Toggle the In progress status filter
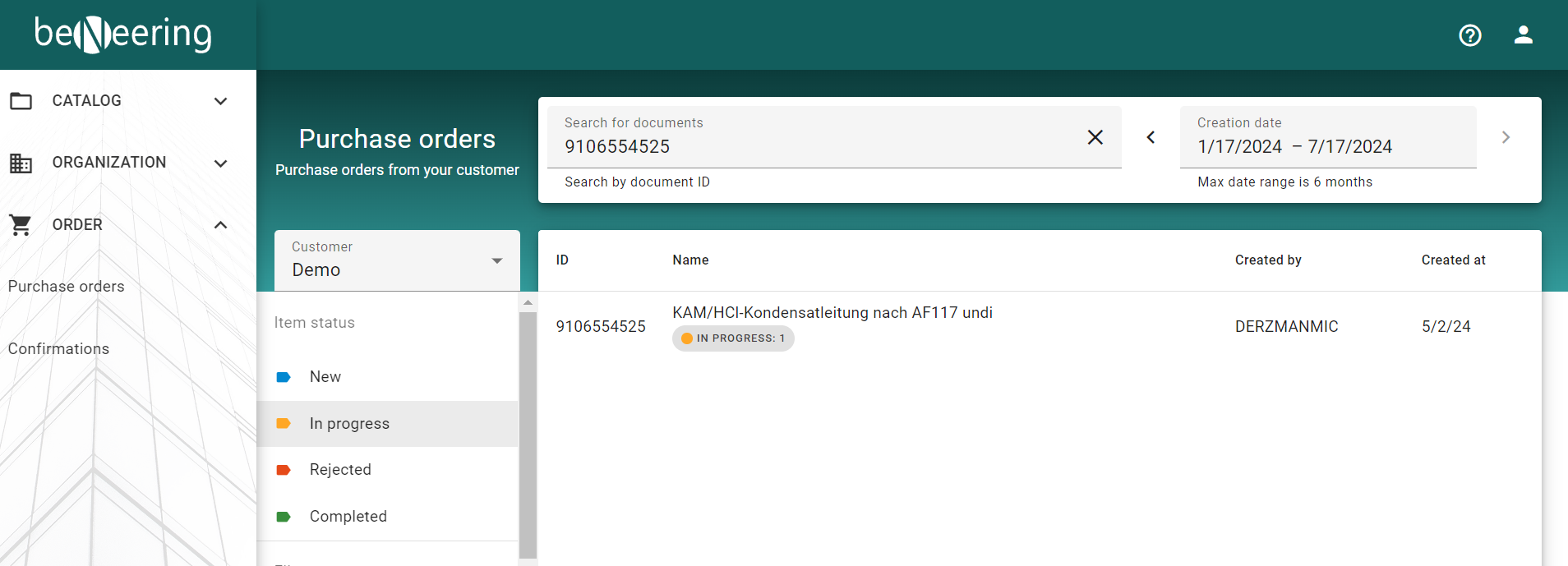1568x566 pixels. (x=349, y=424)
